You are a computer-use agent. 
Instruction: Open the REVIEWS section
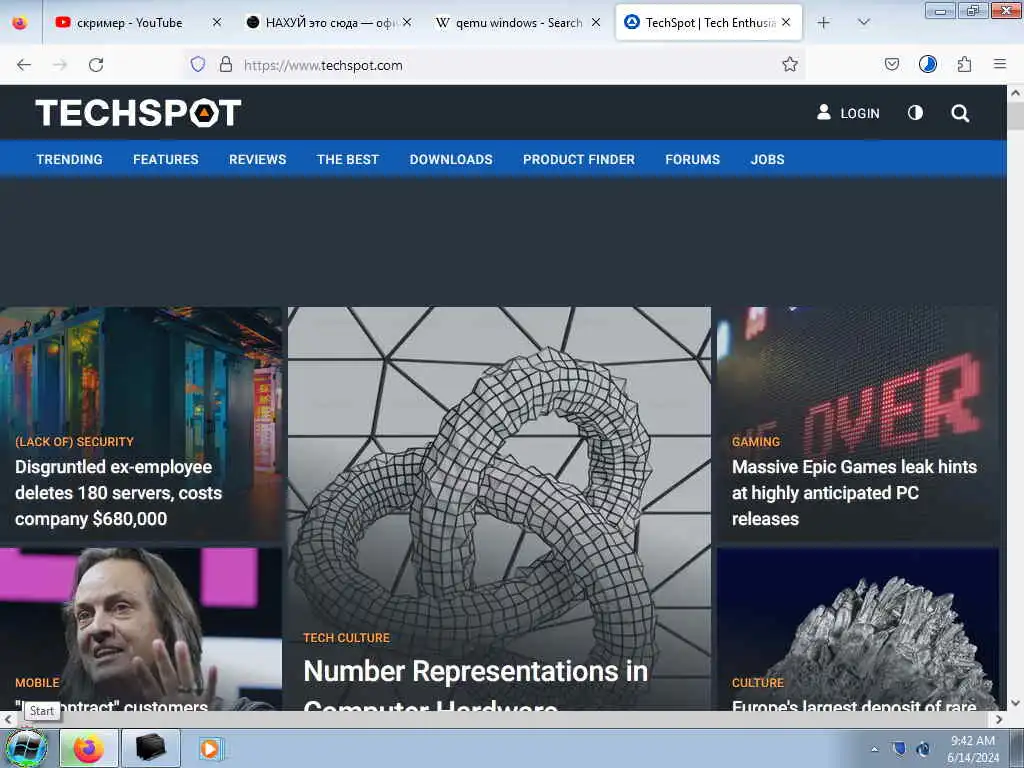pyautogui.click(x=257, y=159)
